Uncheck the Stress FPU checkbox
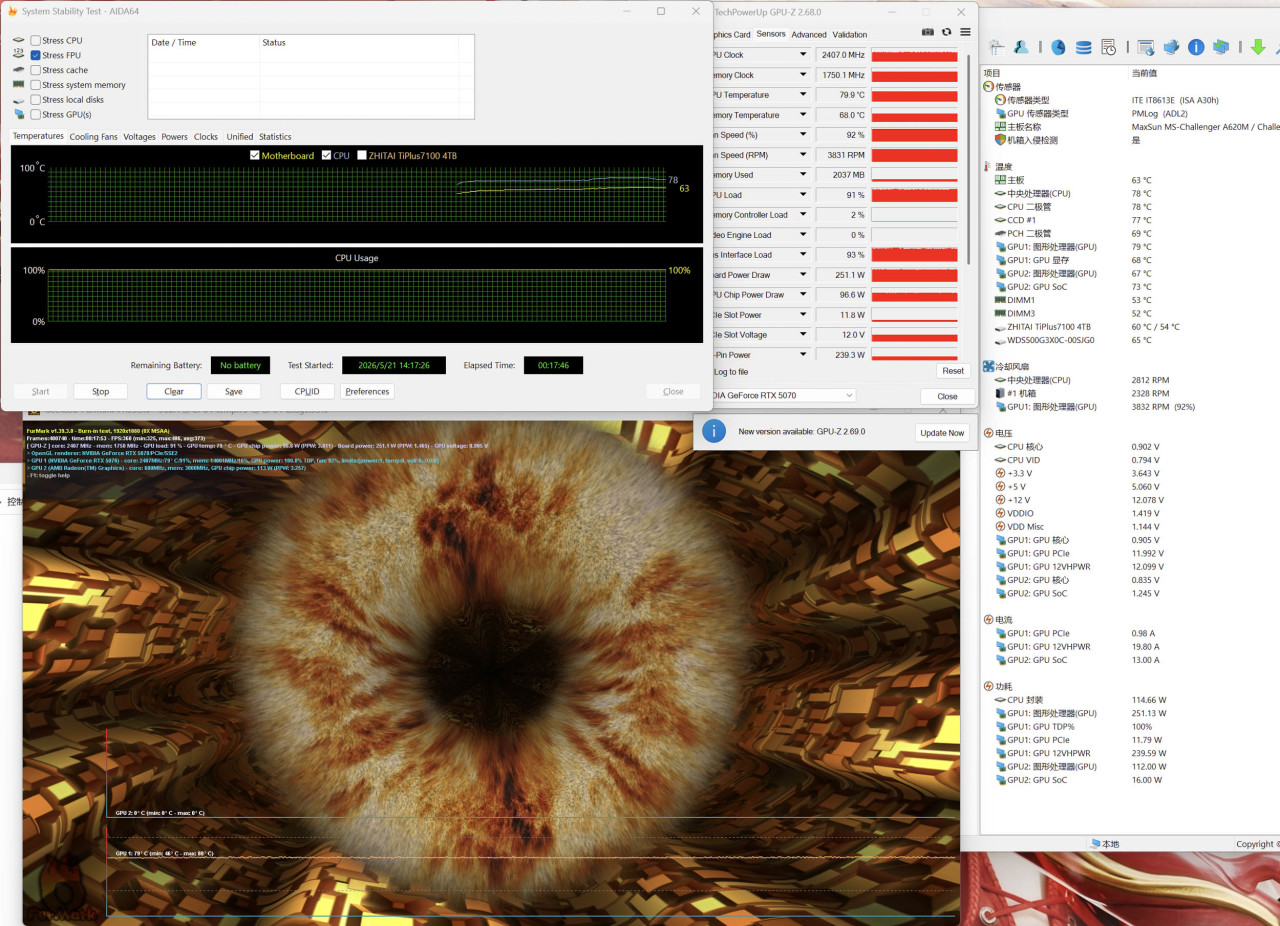 [x=36, y=55]
